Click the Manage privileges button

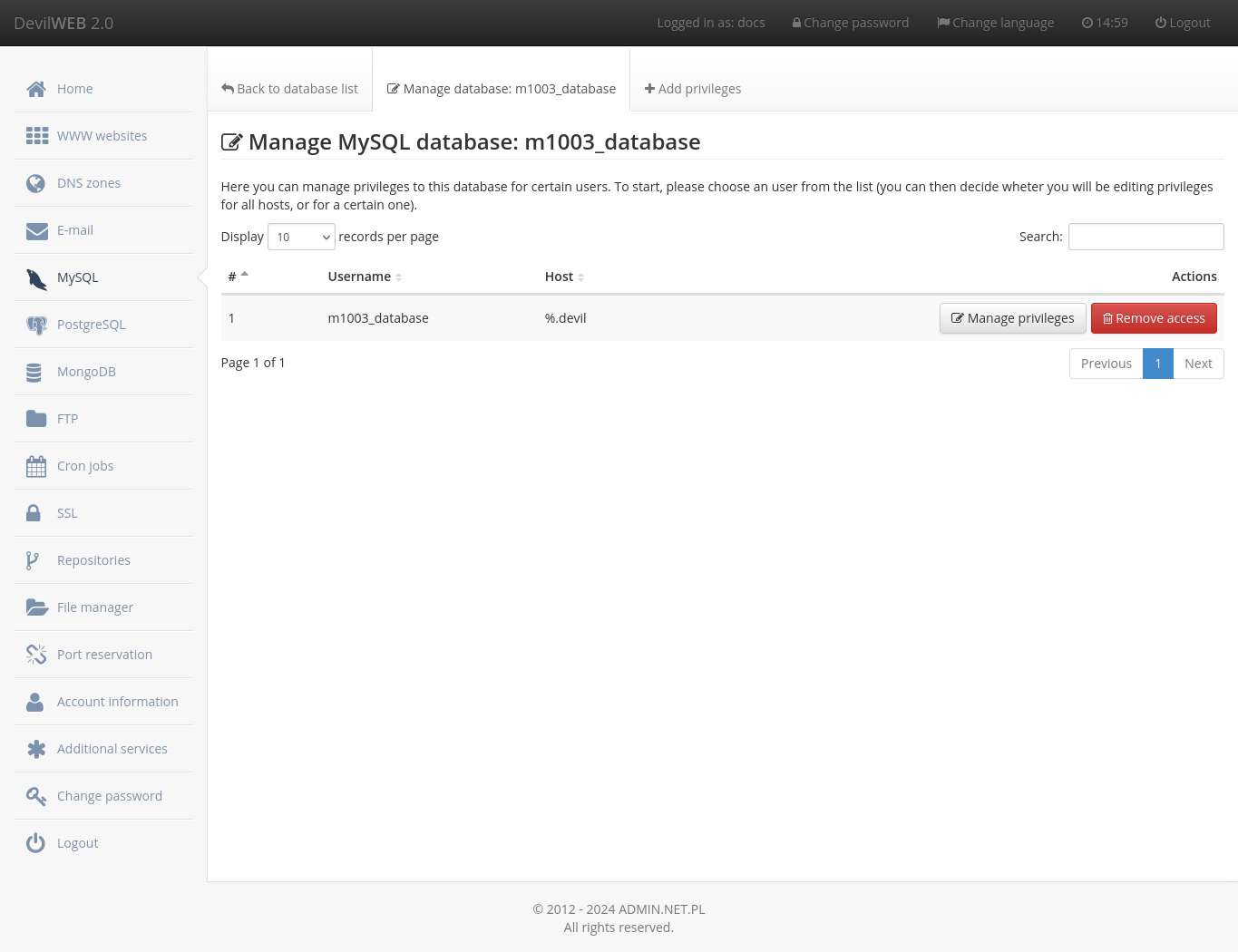tap(1012, 318)
